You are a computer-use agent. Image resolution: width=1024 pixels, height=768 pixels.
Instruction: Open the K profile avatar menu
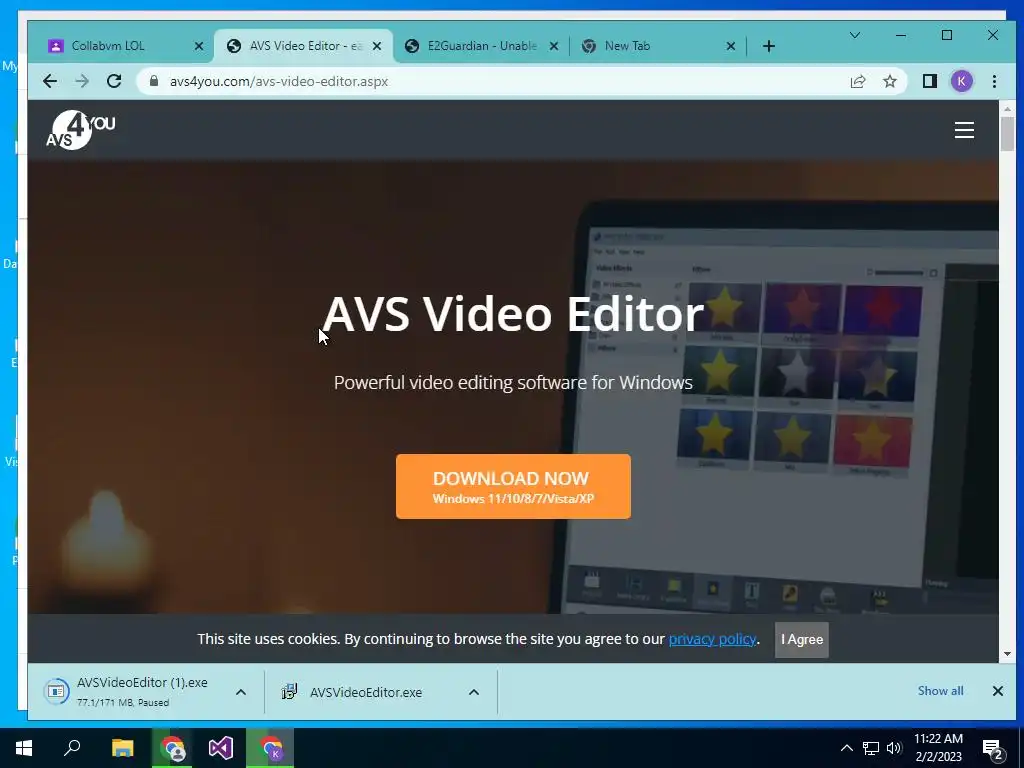tap(961, 81)
